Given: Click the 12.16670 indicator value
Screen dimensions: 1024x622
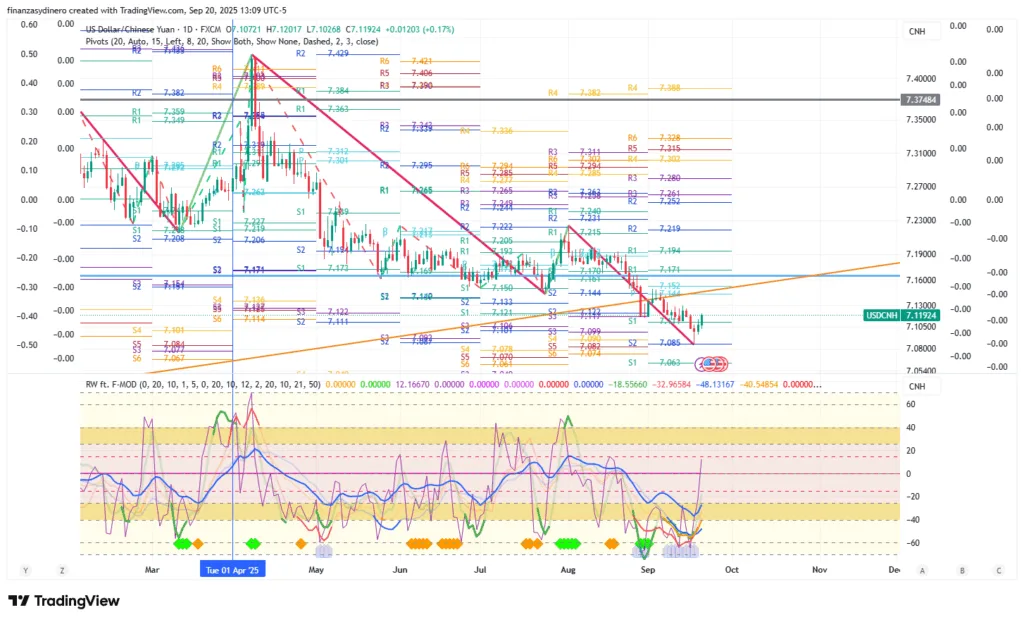Looking at the screenshot, I should click(412, 384).
